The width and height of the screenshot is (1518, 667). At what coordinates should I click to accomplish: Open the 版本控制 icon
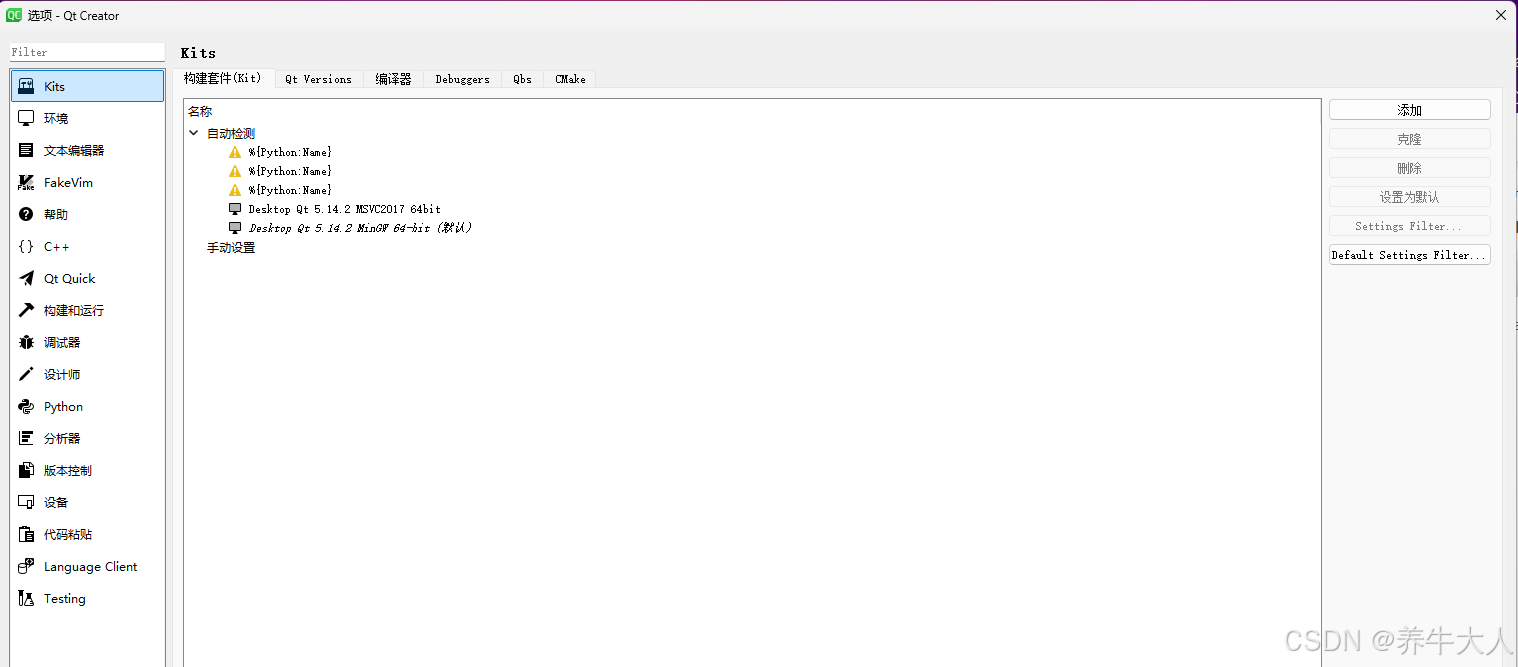[27, 471]
